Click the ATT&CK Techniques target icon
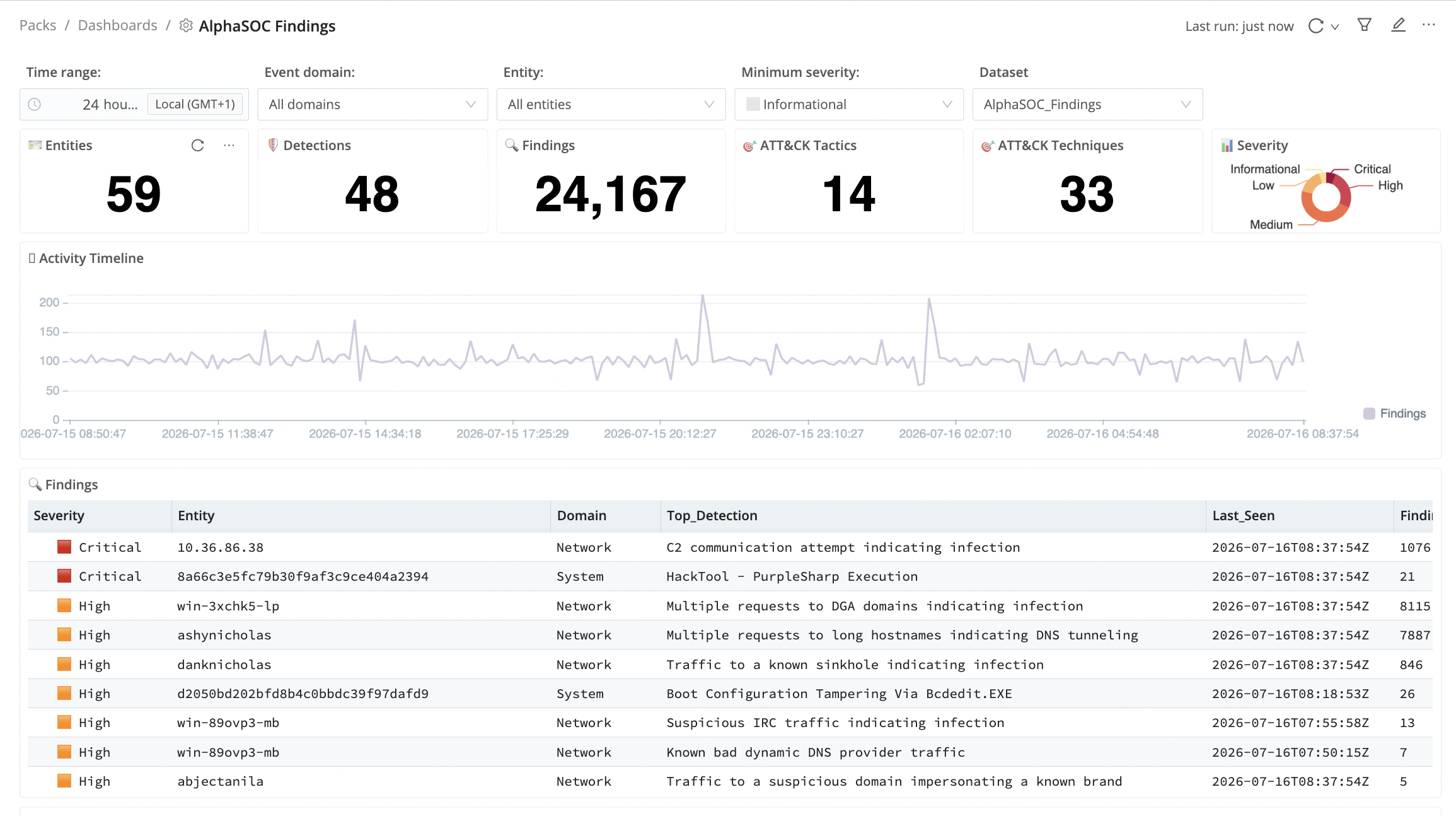 pos(987,146)
